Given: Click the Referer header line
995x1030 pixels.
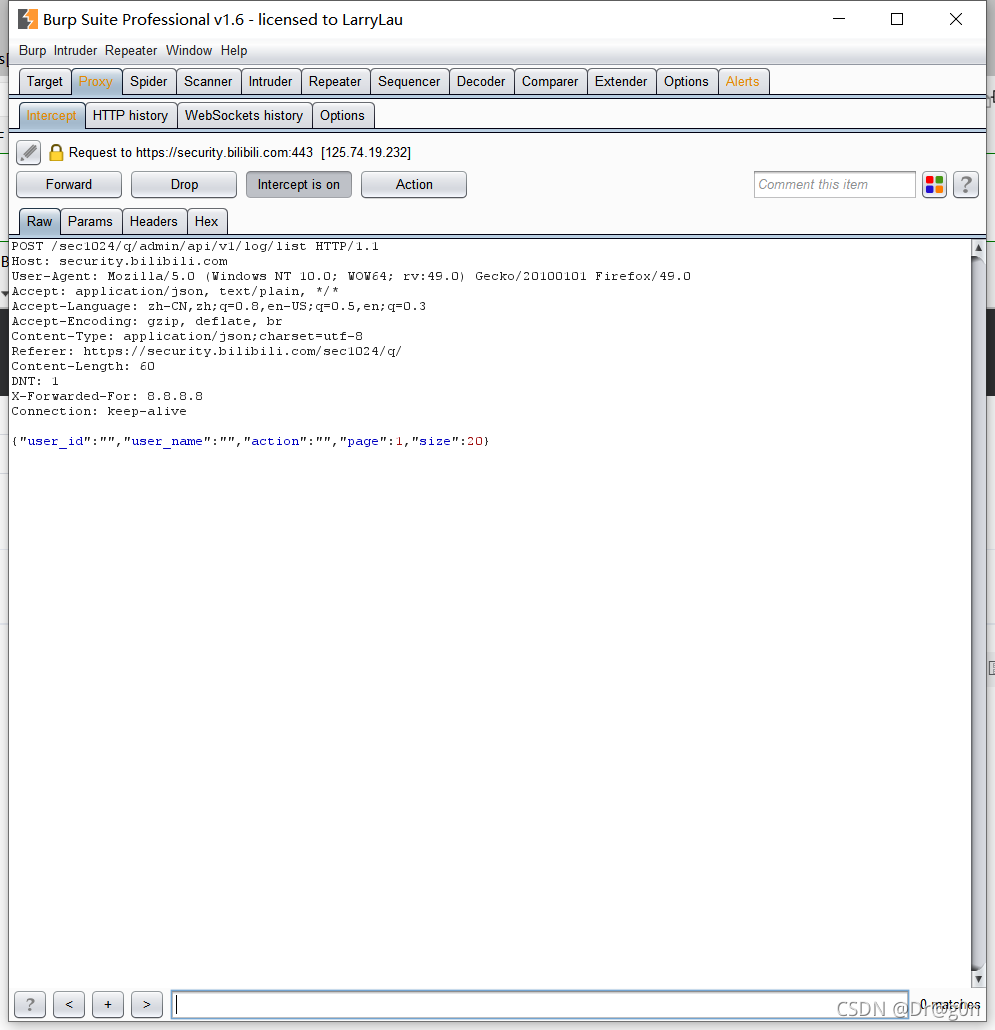Looking at the screenshot, I should (x=206, y=351).
